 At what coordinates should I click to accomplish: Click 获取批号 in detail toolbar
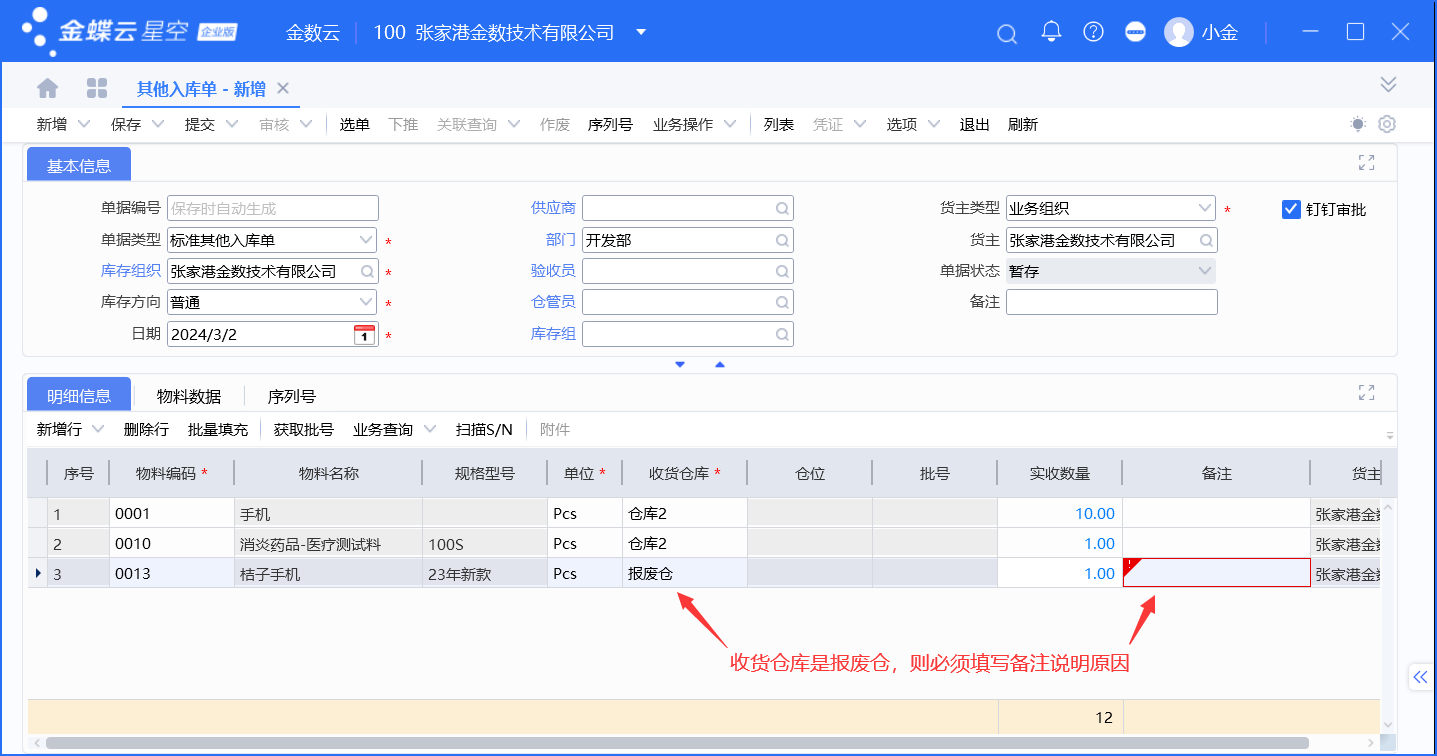coord(303,429)
